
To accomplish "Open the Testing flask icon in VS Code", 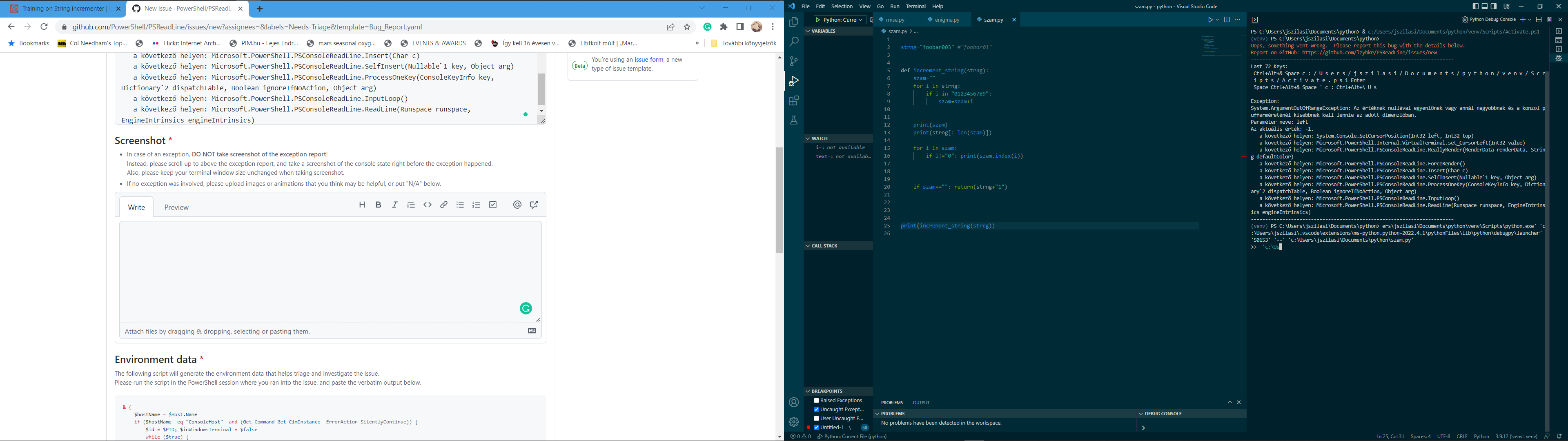I will click(794, 120).
